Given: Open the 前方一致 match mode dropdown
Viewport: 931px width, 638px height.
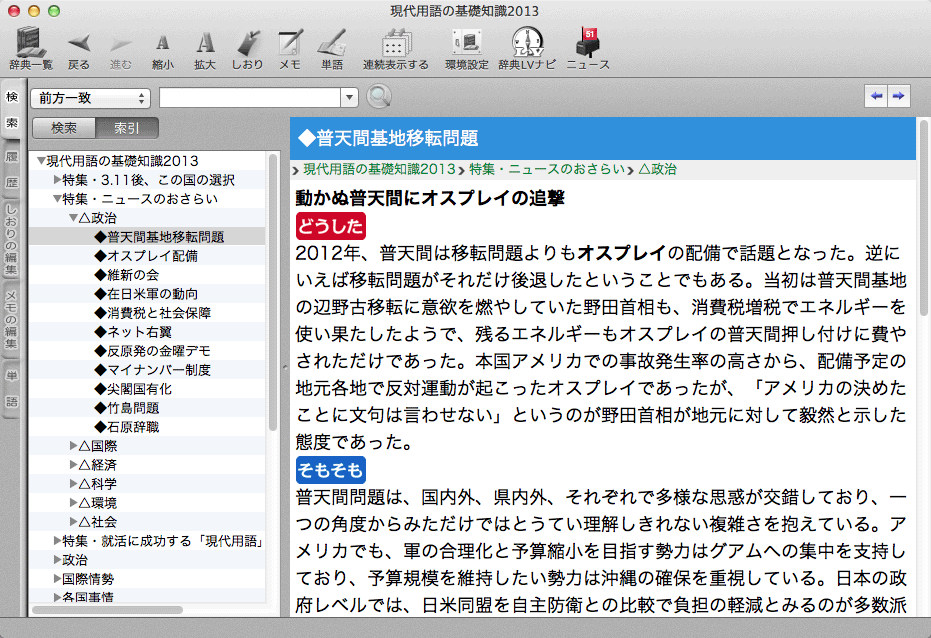Looking at the screenshot, I should pos(91,97).
